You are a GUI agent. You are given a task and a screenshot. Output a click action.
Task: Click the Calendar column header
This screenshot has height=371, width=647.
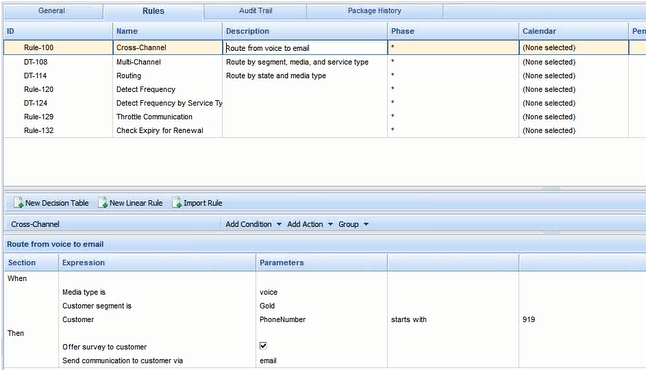[574, 31]
